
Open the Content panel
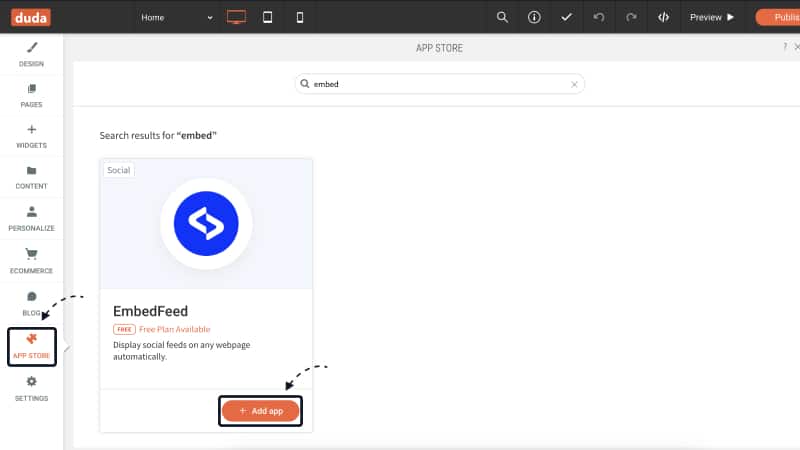click(31, 177)
